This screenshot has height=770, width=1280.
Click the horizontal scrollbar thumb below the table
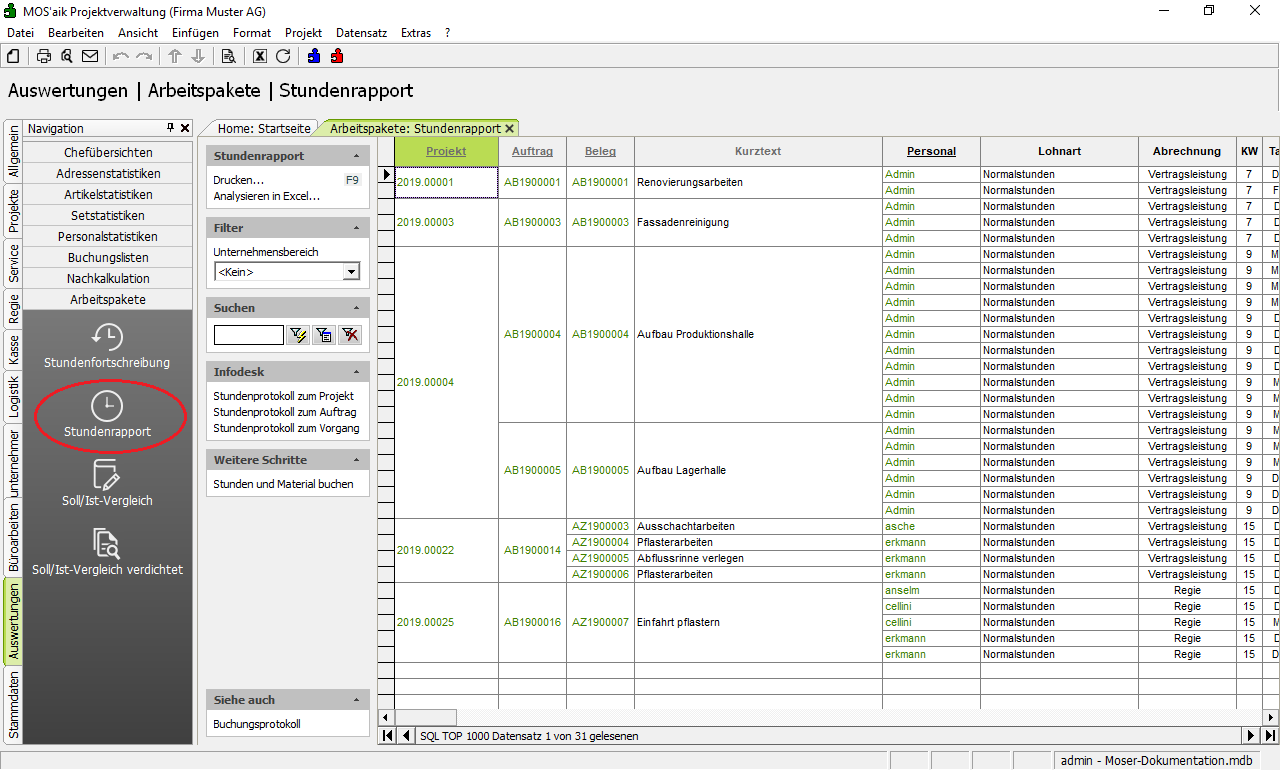click(426, 717)
